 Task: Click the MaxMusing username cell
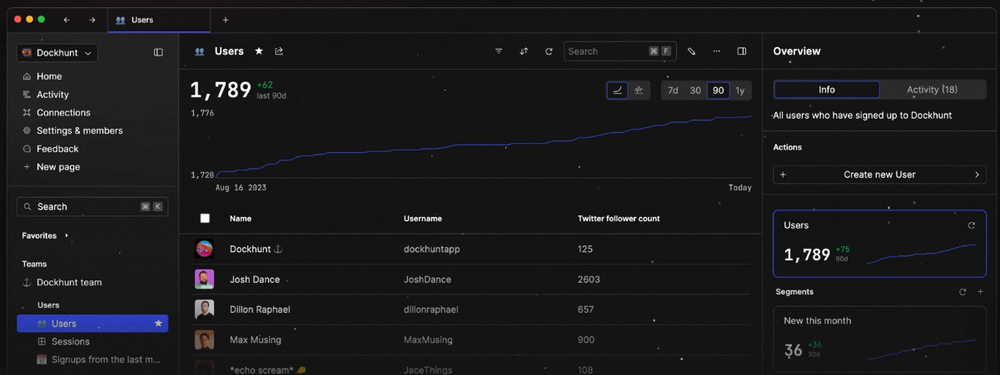coord(428,340)
